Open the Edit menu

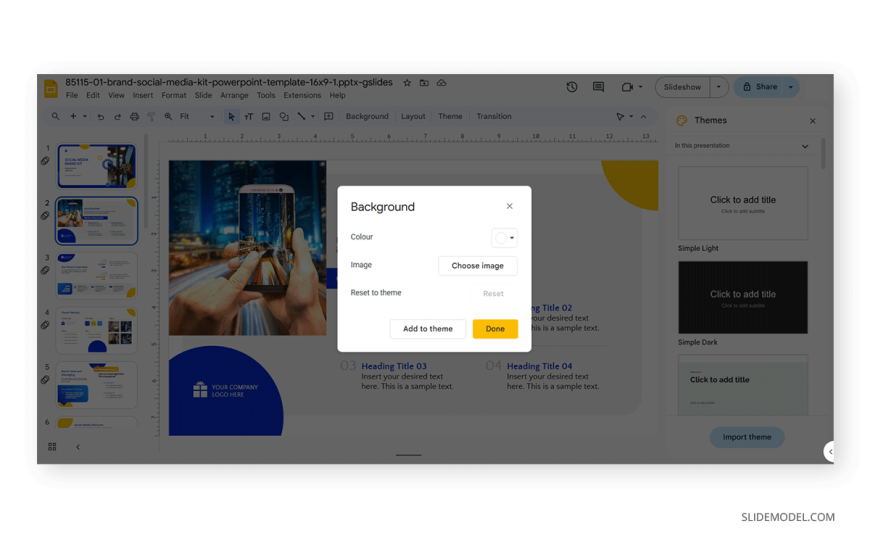pos(93,95)
